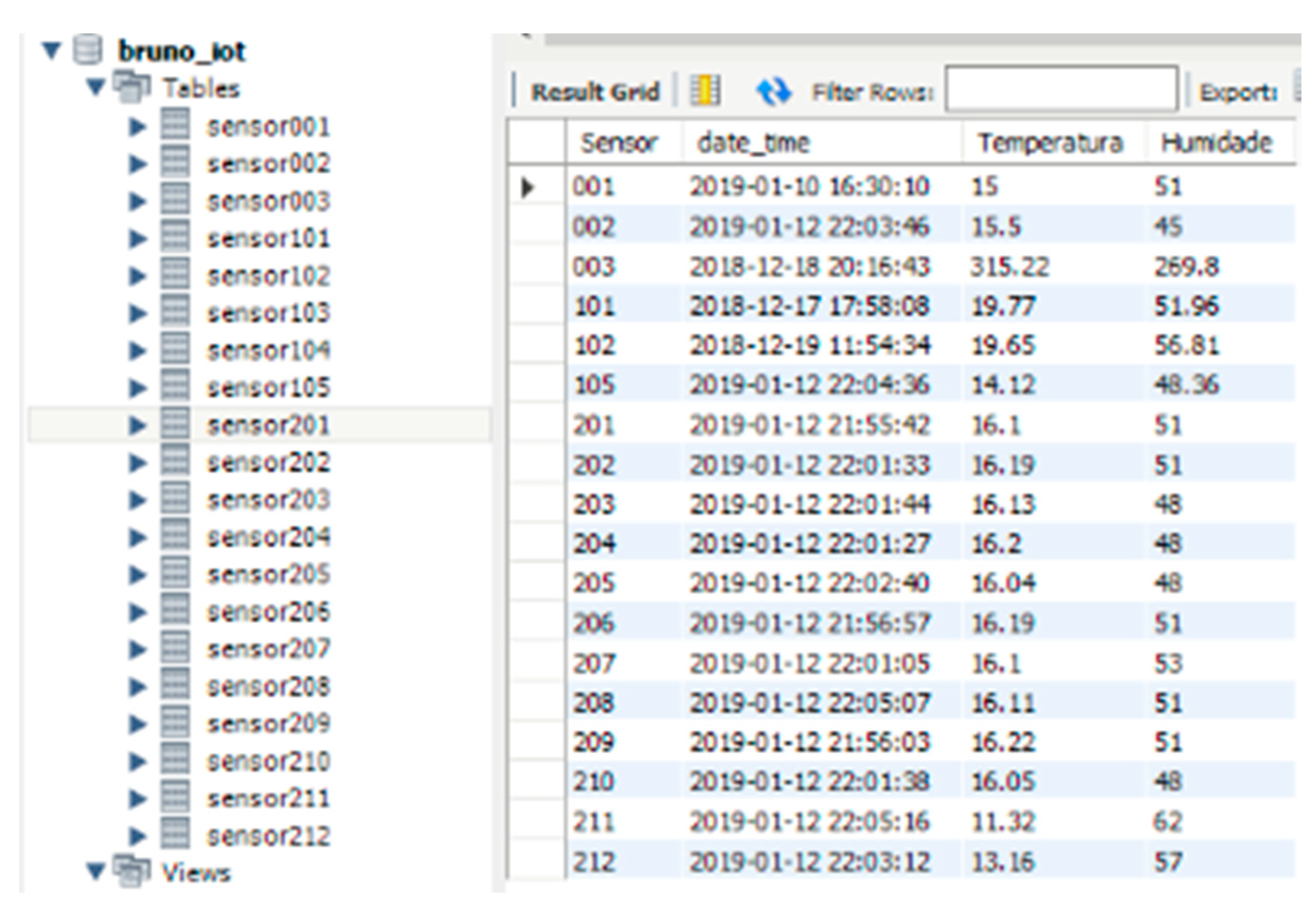1316x910 pixels.
Task: Click the sensor001 table icon
Action: coord(175,125)
